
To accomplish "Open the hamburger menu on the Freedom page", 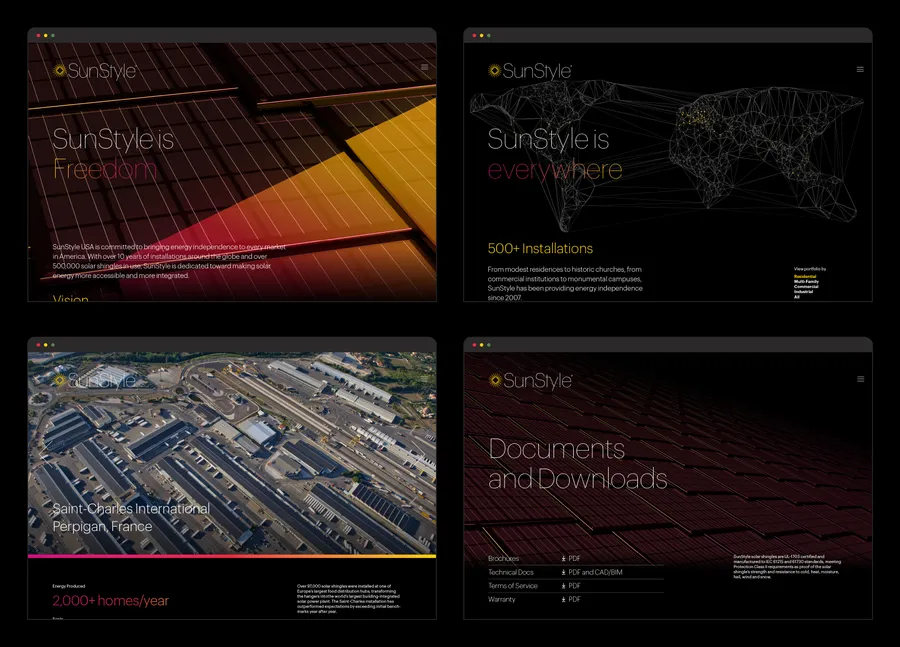I will click(424, 68).
